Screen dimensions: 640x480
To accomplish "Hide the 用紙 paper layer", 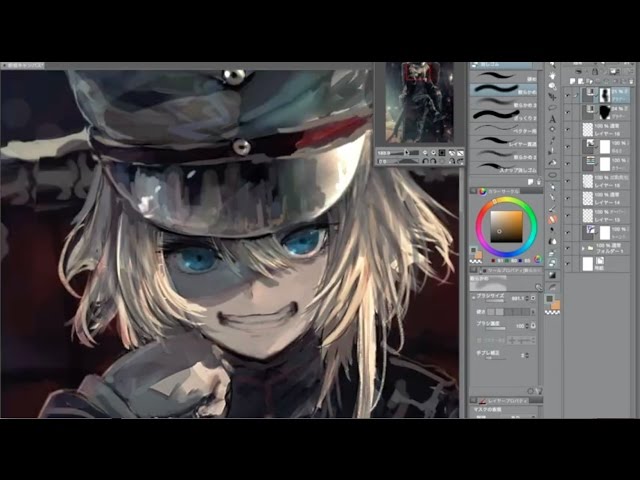I will pyautogui.click(x=567, y=264).
